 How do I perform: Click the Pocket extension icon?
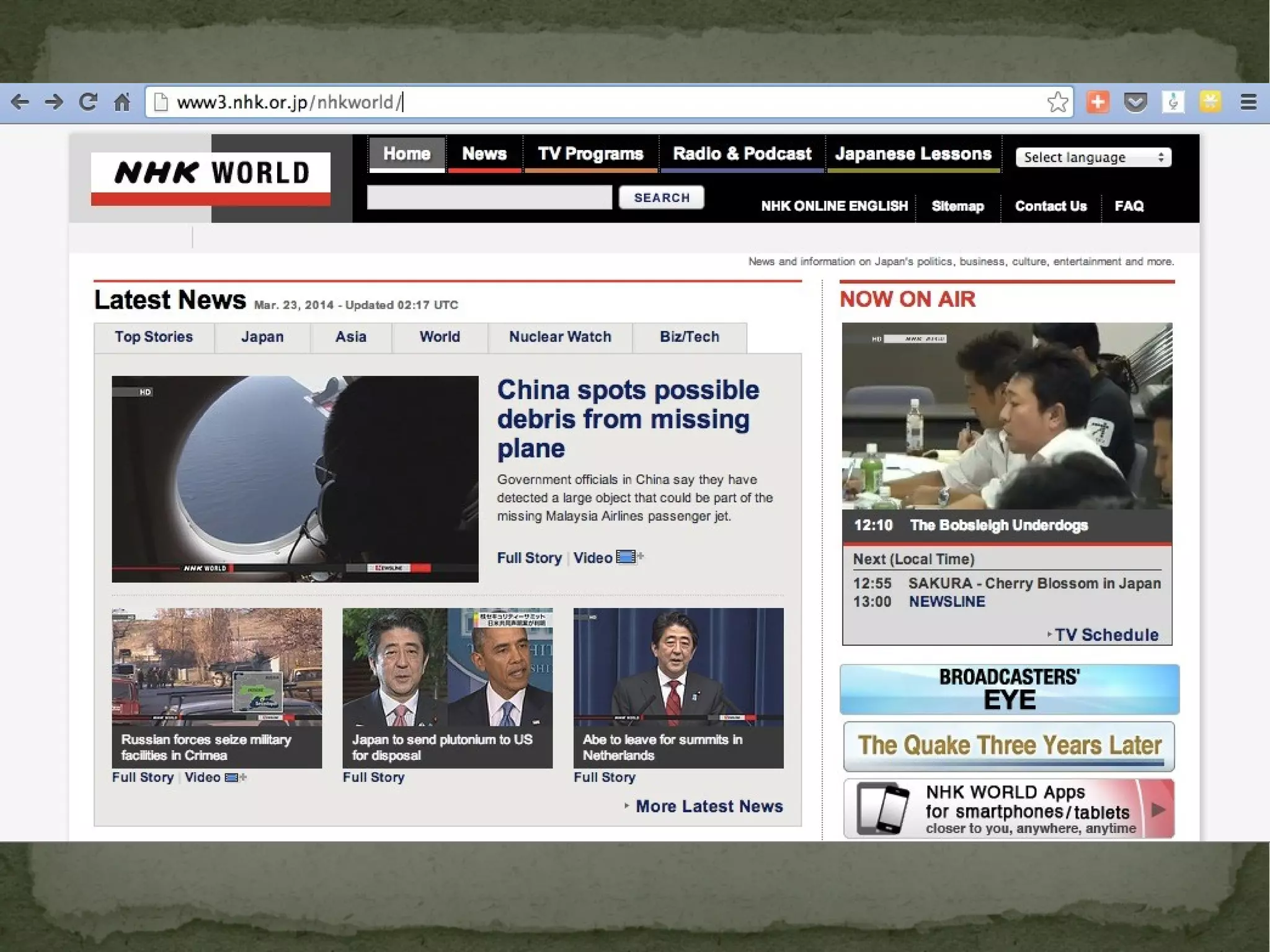click(1135, 102)
